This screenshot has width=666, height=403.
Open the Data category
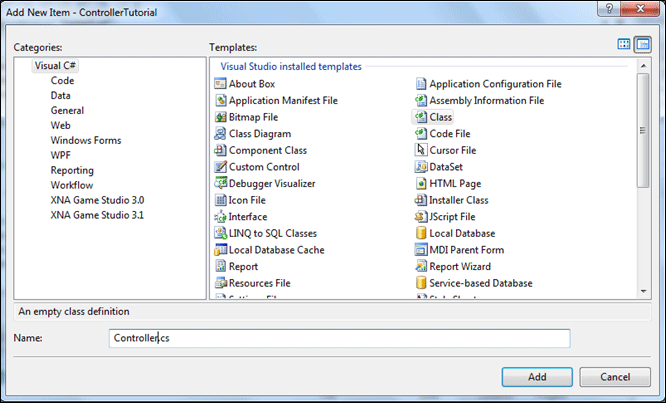(x=61, y=96)
